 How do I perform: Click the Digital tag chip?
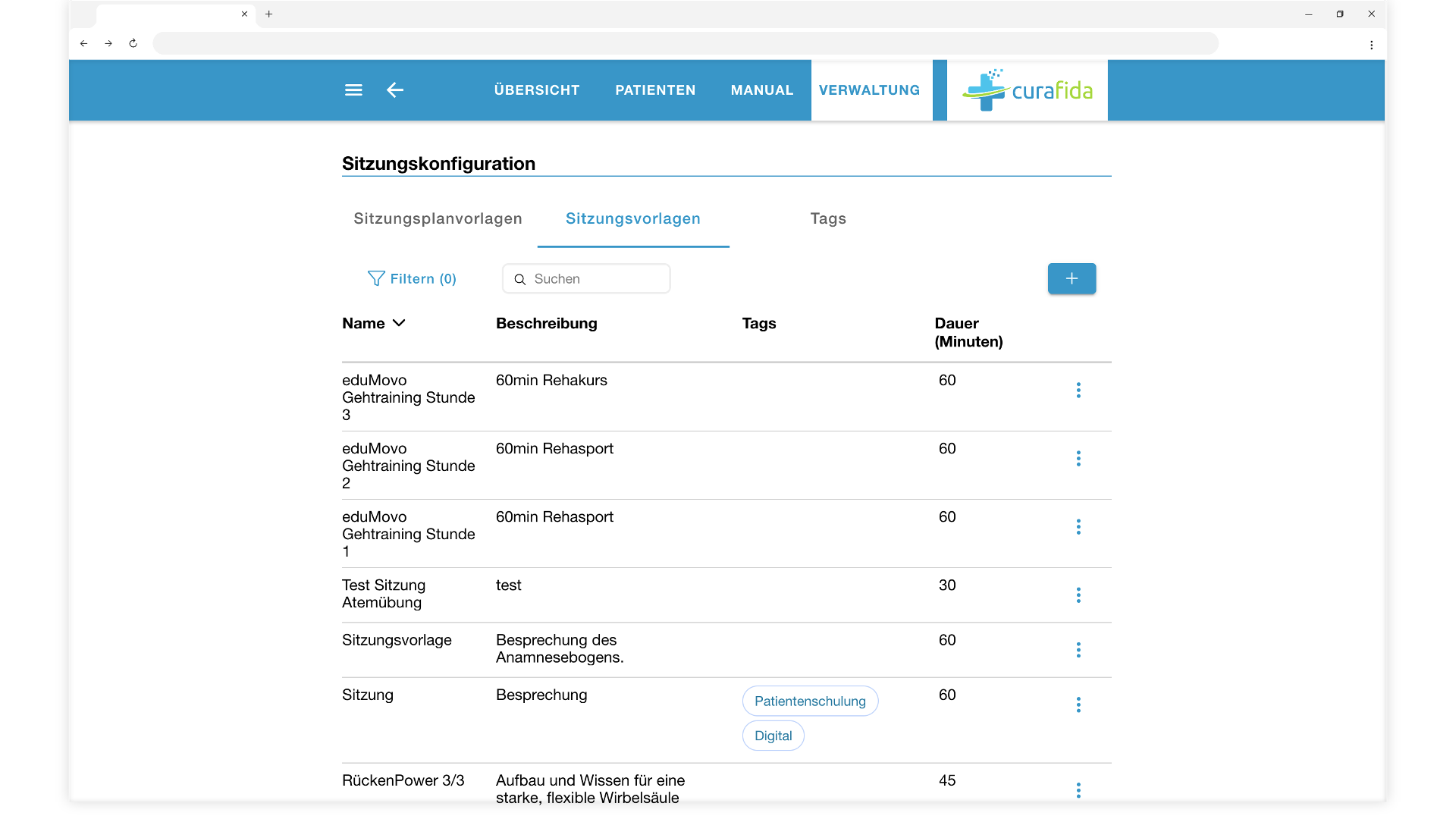(773, 736)
